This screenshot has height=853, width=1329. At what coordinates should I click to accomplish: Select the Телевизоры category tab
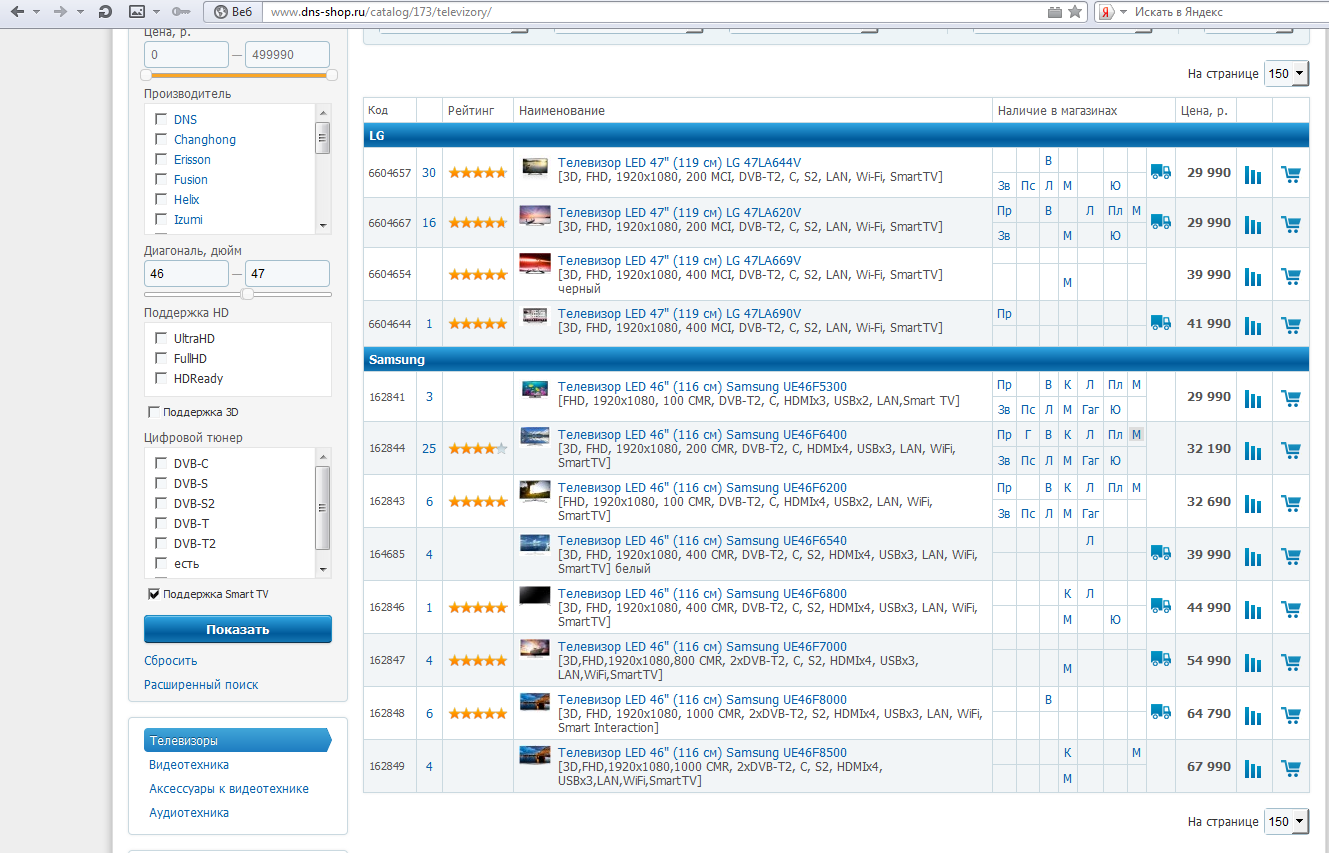(x=237, y=741)
